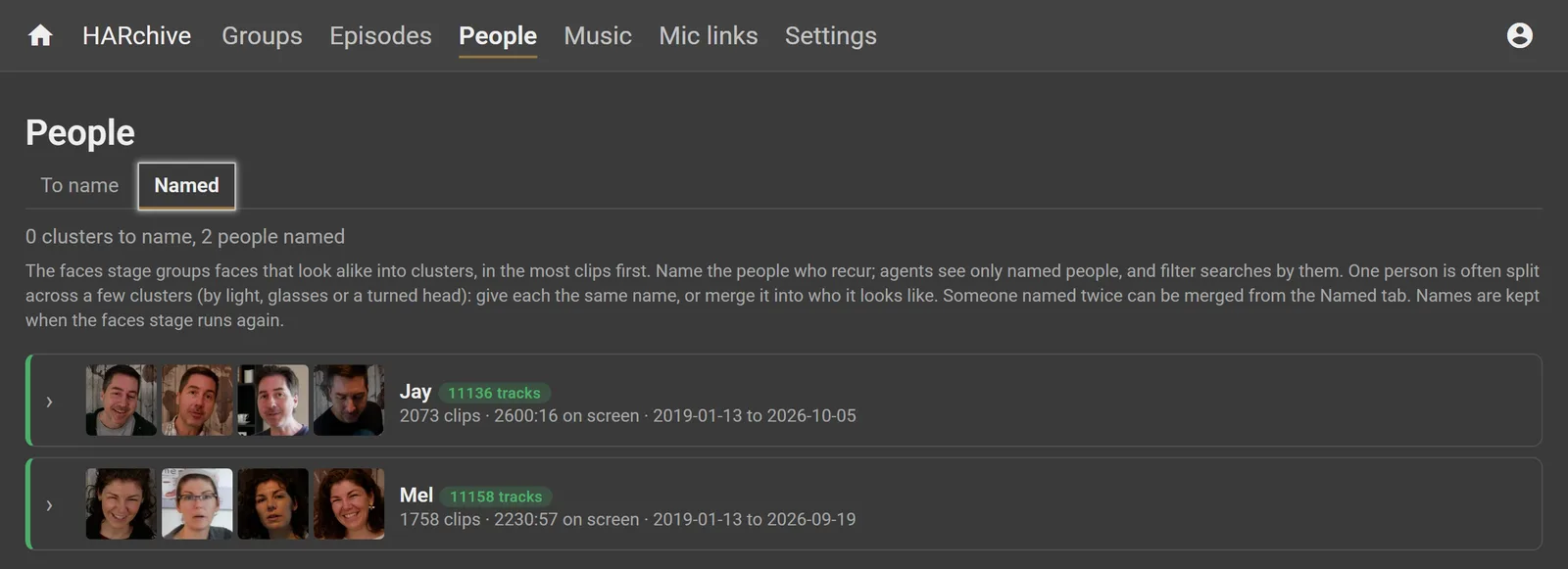Click the '0 clusters to name' summary
This screenshot has width=1568, height=569.
(x=185, y=237)
